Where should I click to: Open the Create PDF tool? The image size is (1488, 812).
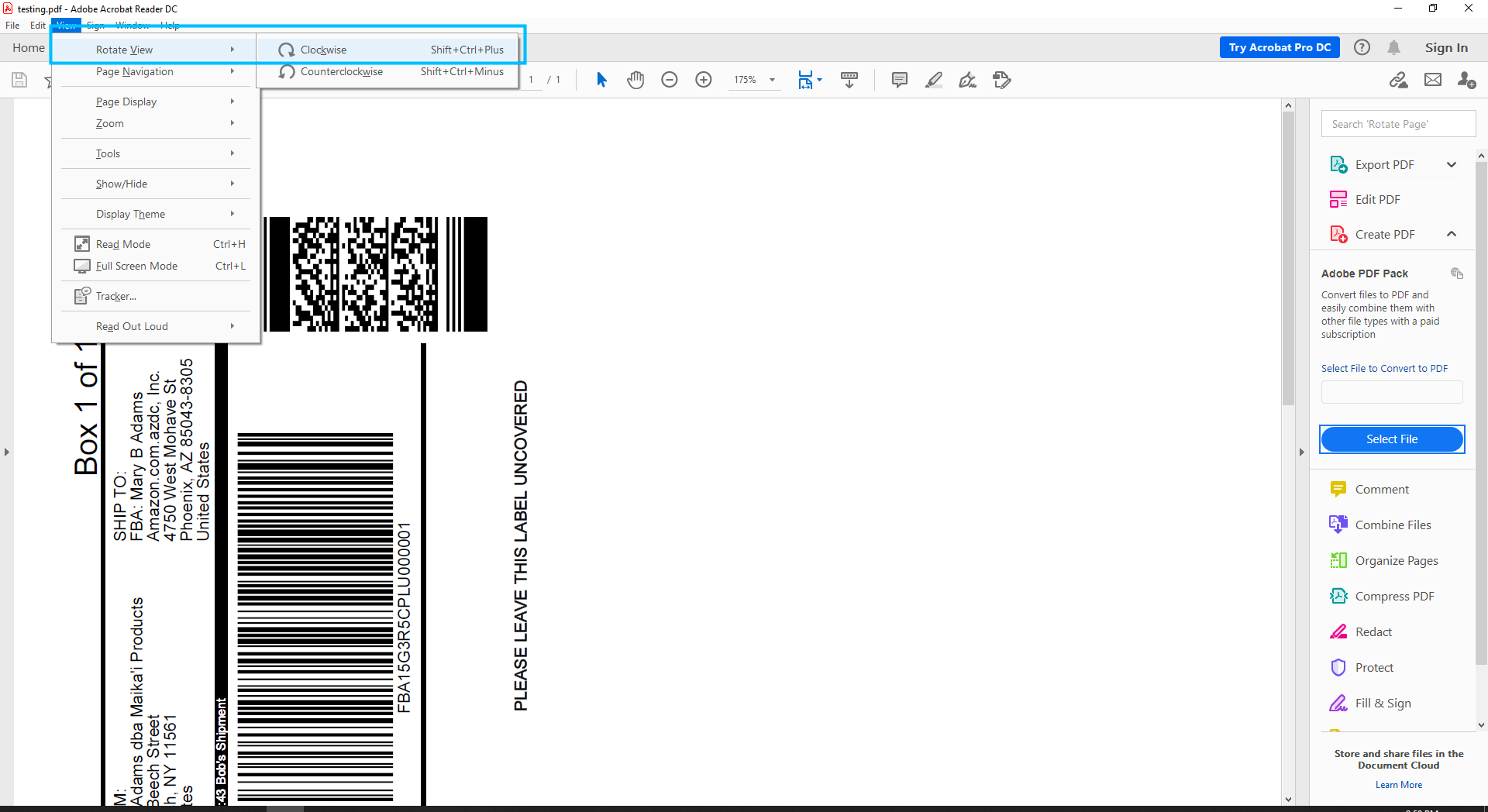tap(1384, 234)
